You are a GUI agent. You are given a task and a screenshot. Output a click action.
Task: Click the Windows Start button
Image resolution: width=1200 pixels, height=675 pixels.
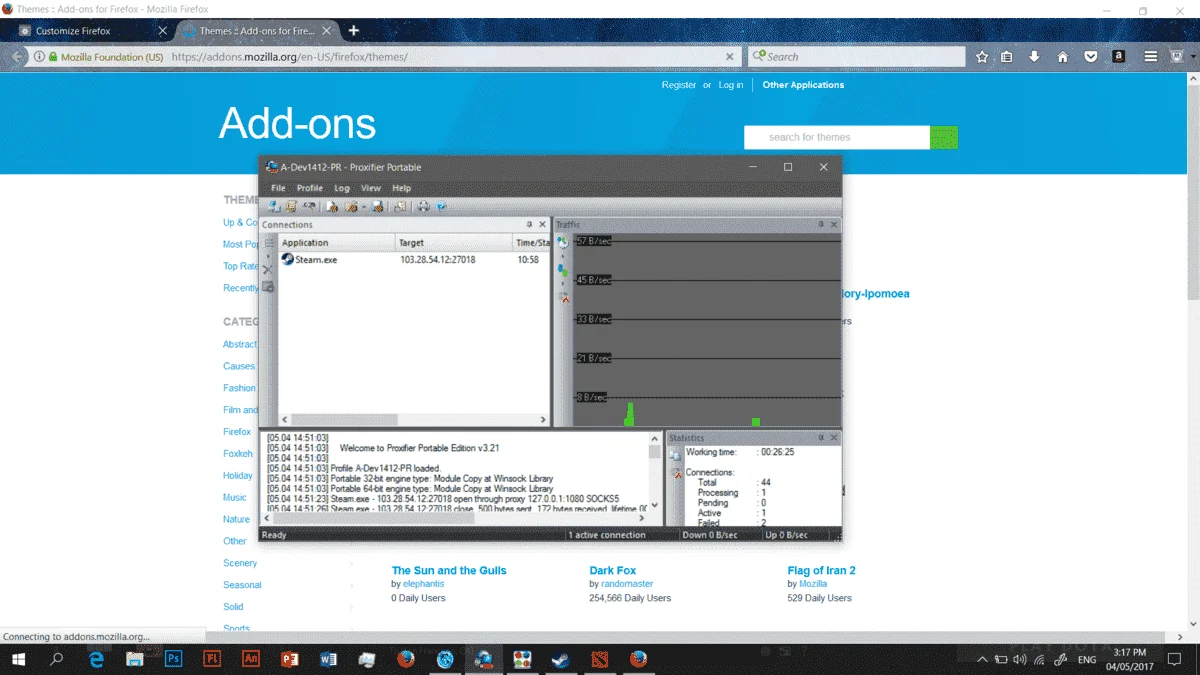[x=18, y=659]
